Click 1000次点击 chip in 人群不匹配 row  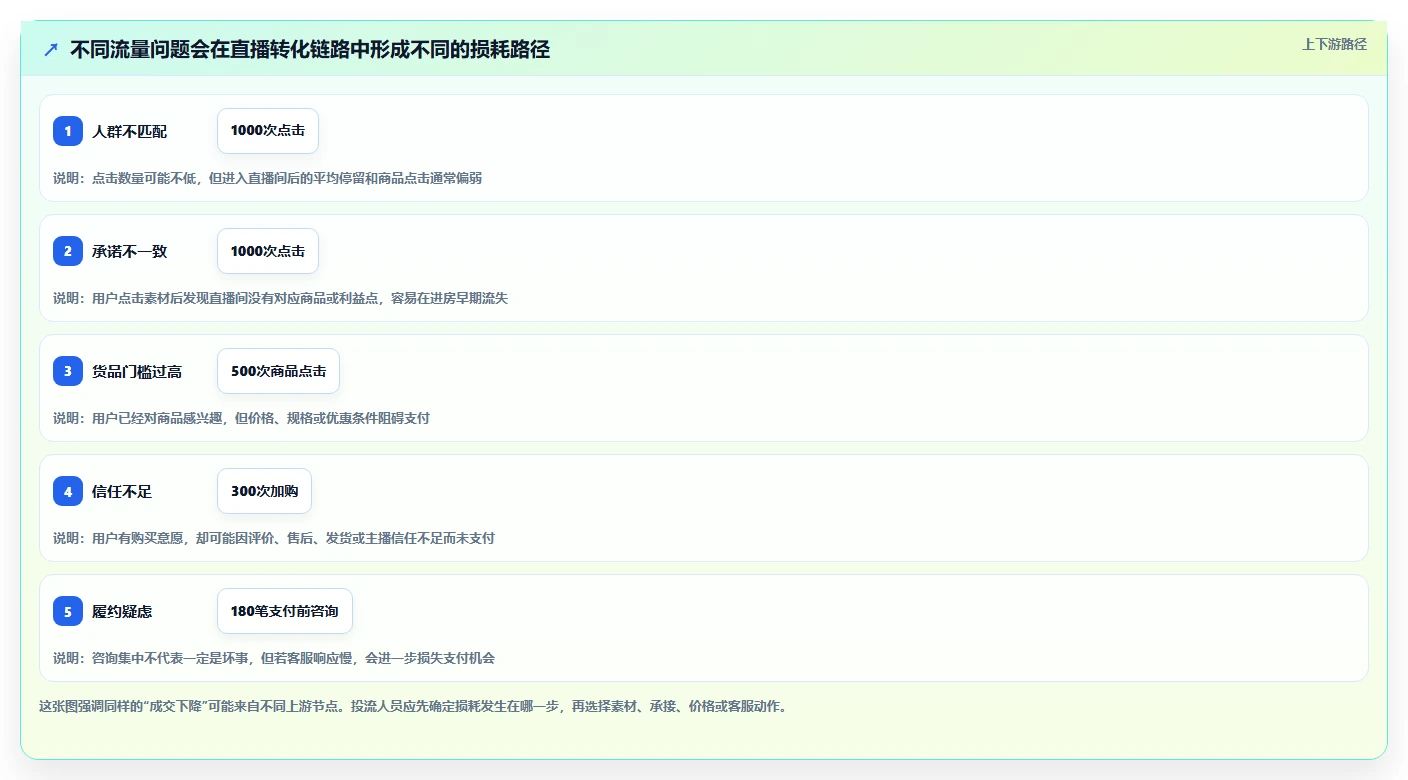tap(268, 131)
